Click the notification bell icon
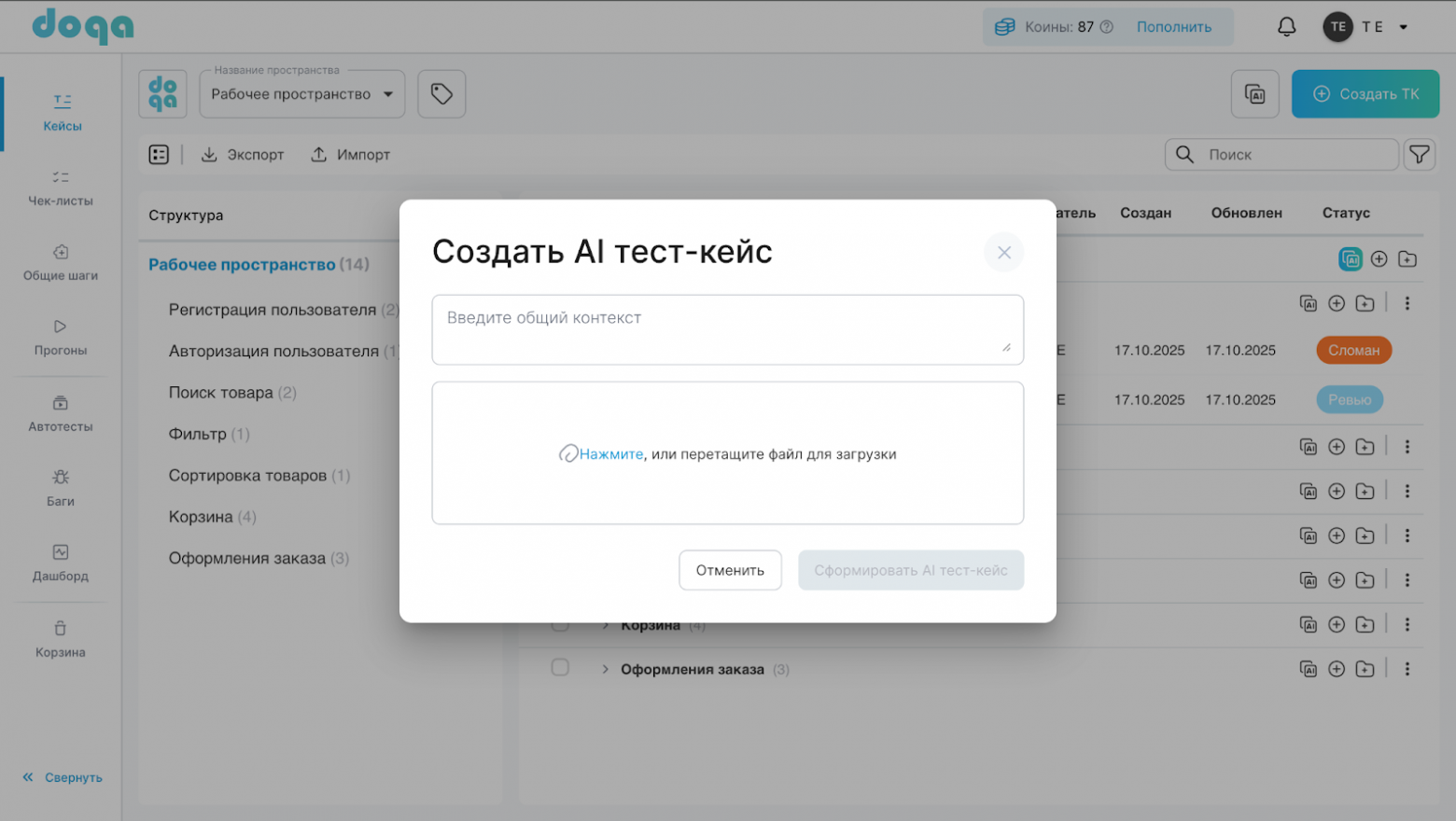Screen dimensions: 1456x821 click(1286, 27)
